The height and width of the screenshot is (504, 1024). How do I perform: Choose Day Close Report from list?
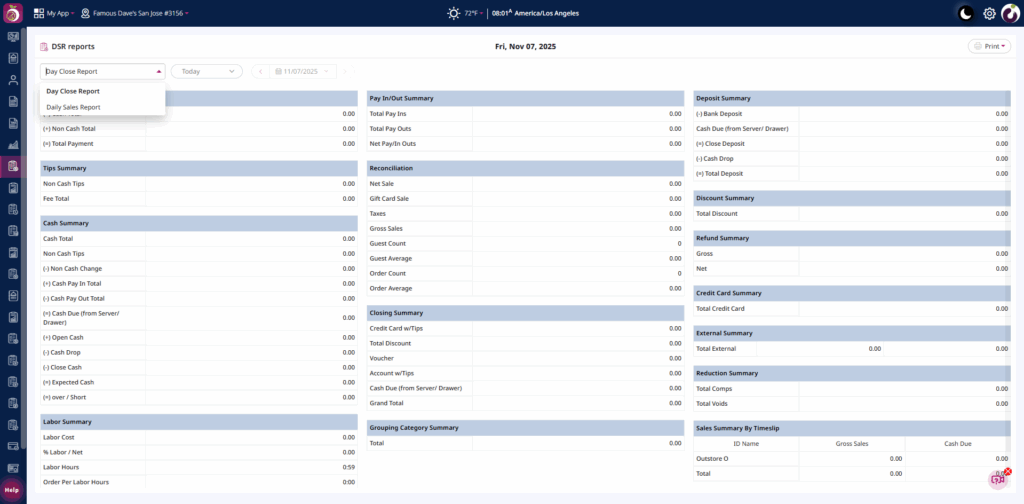tap(73, 91)
